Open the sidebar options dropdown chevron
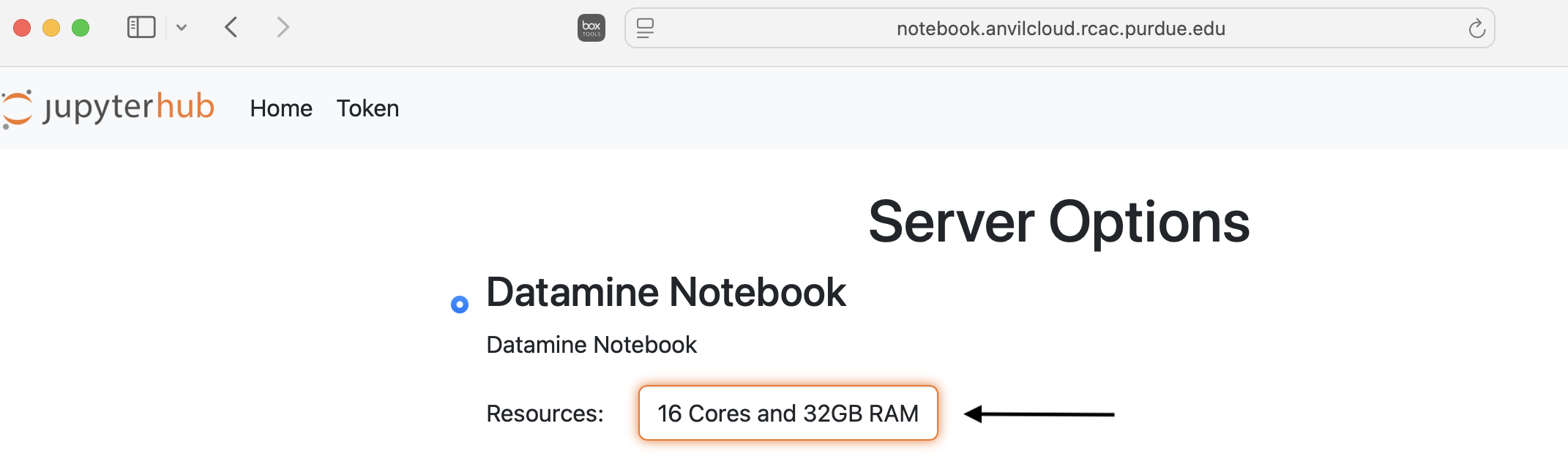 pyautogui.click(x=182, y=28)
